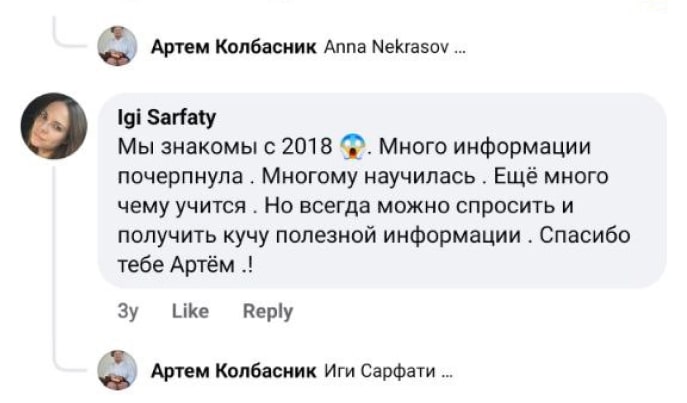
Task: Open Igi Sarfaty's profile picture
Action: point(54,126)
